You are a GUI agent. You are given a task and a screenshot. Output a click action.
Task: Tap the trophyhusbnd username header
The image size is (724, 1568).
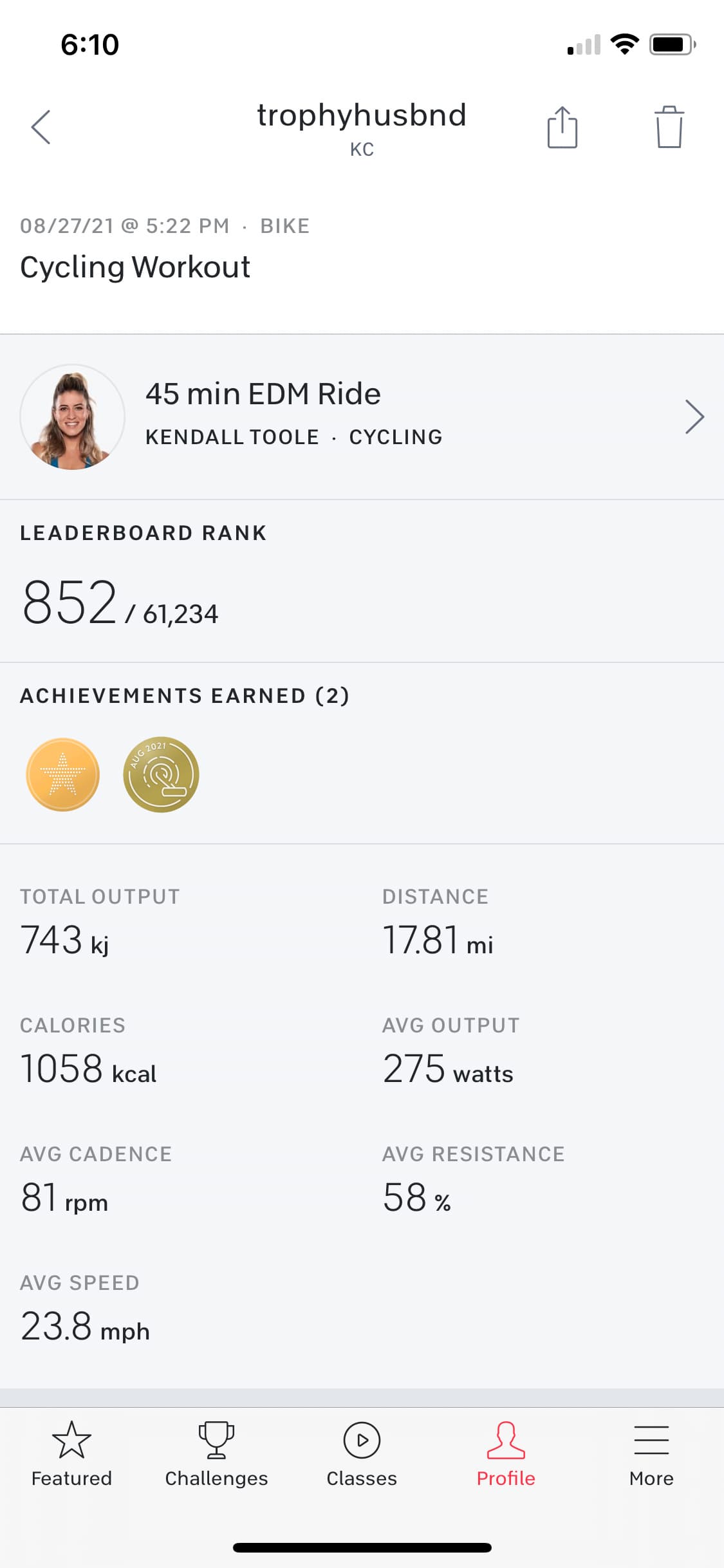click(362, 116)
